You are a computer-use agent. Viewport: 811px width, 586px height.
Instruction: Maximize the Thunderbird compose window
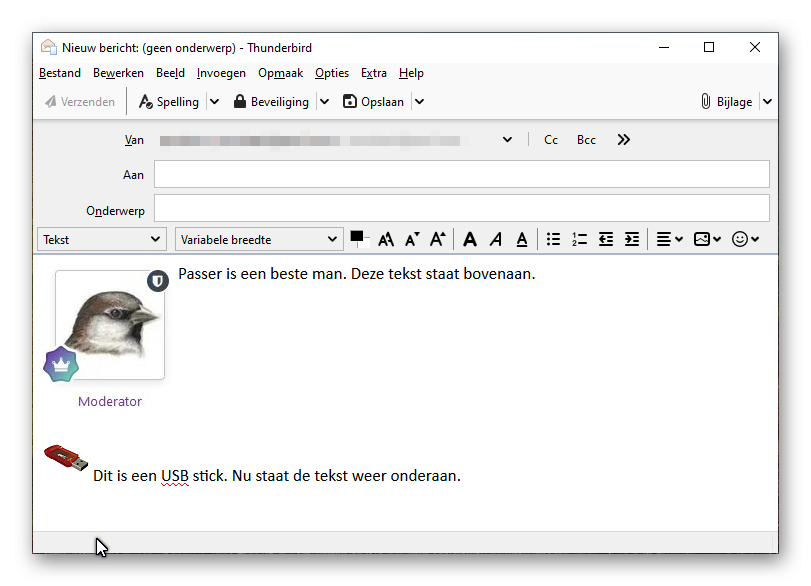[x=709, y=48]
